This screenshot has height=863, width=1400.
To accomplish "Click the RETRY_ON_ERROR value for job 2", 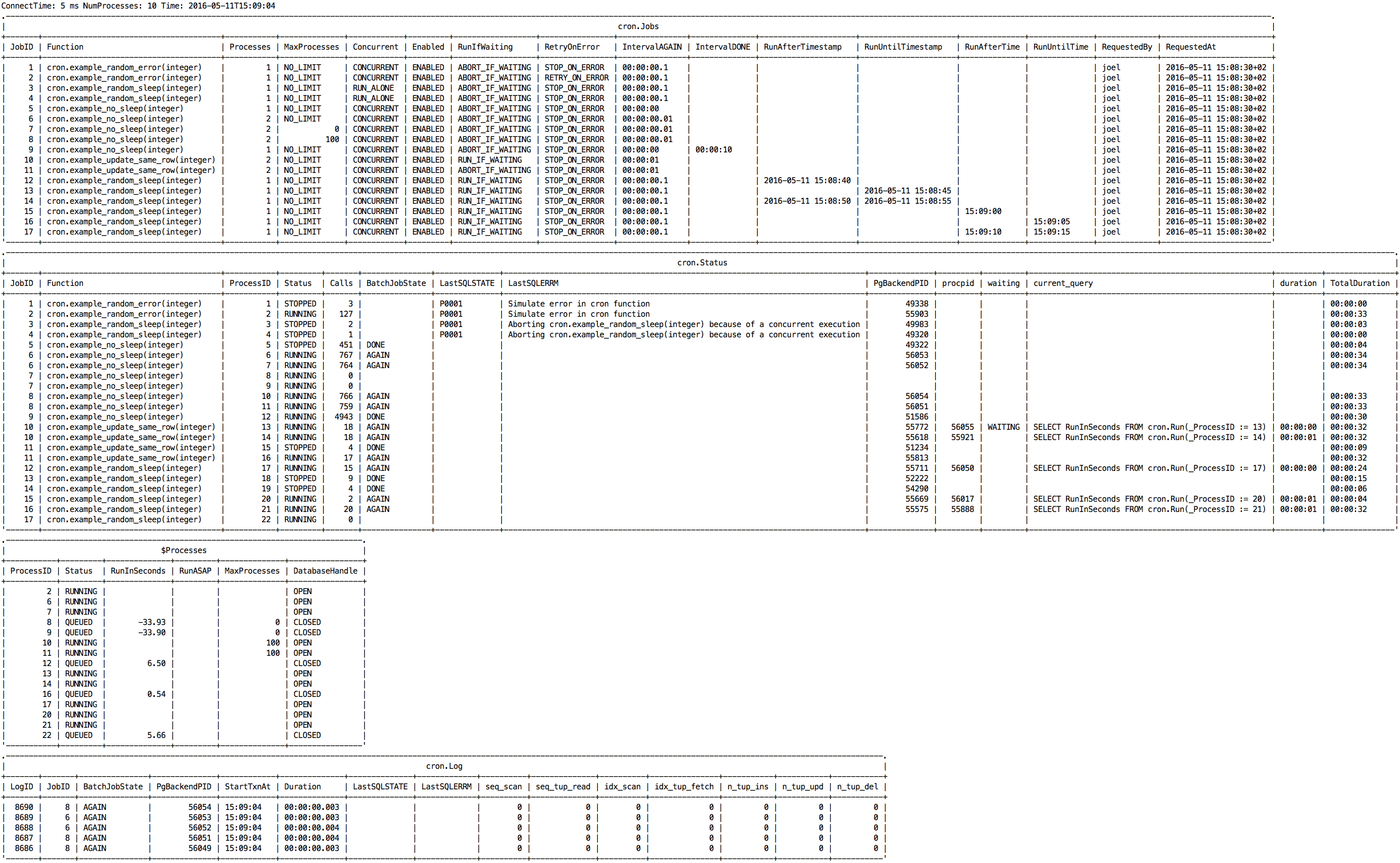I will pos(576,78).
